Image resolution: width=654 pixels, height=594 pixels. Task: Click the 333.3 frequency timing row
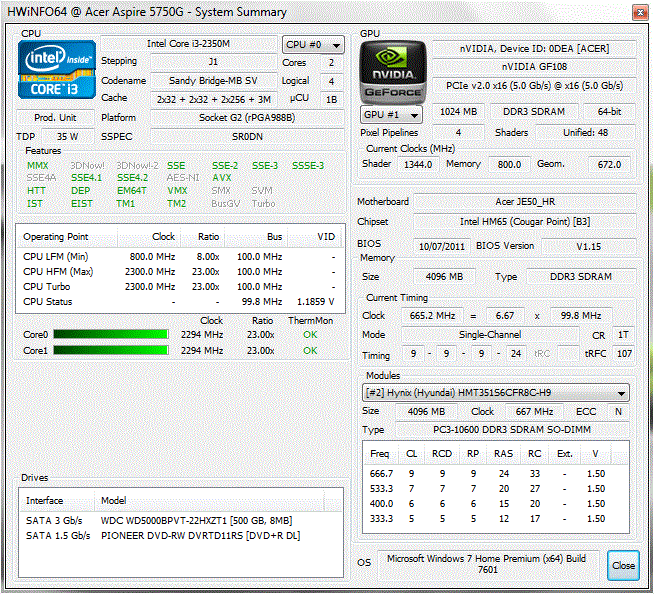(496, 518)
